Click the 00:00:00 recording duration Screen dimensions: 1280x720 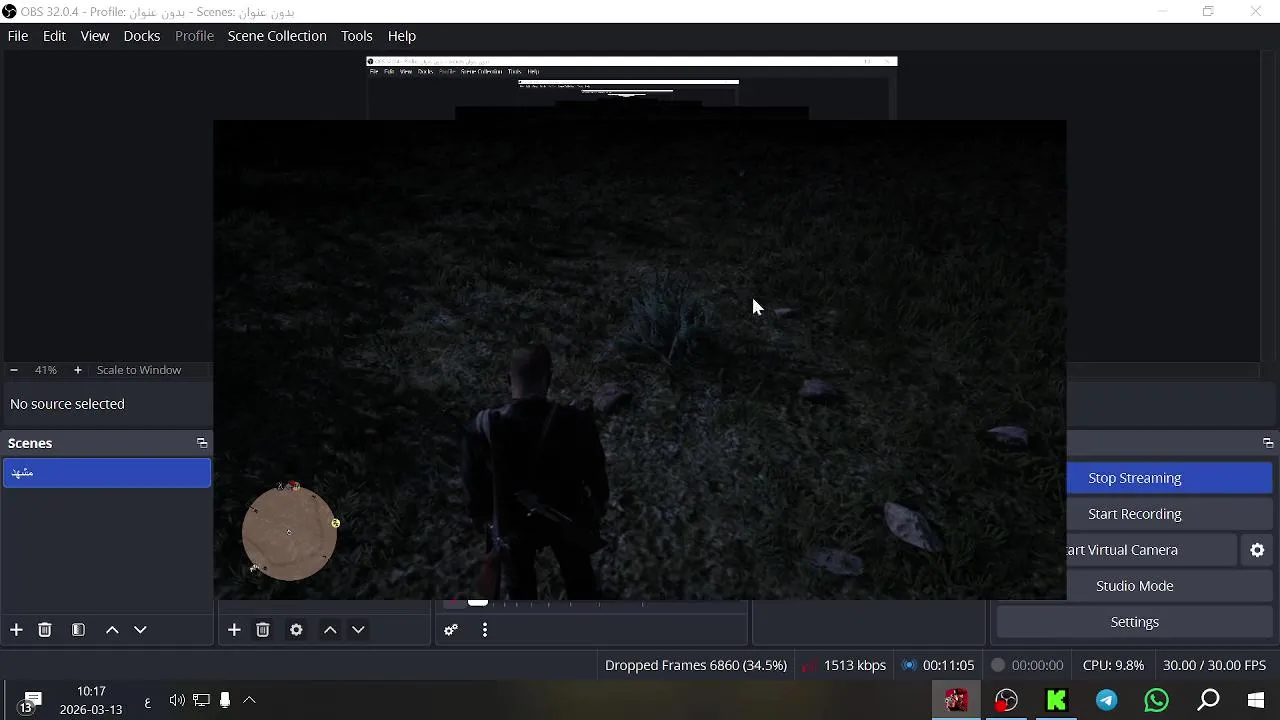(1037, 665)
